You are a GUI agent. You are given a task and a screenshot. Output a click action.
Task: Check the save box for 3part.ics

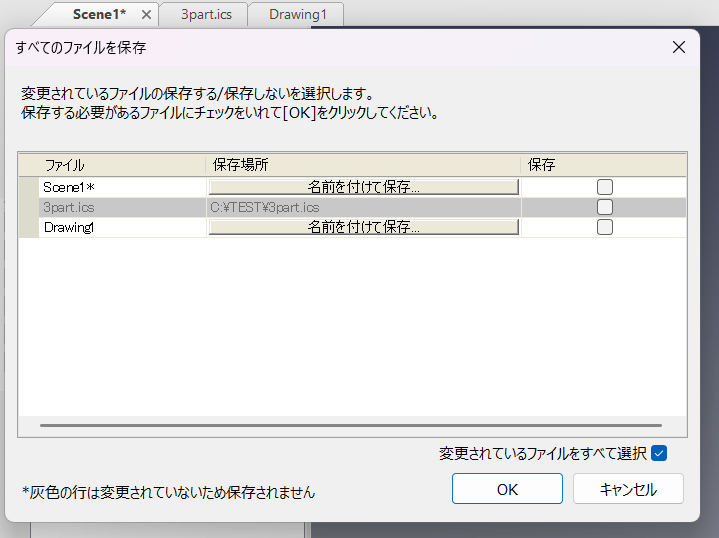[x=605, y=207]
